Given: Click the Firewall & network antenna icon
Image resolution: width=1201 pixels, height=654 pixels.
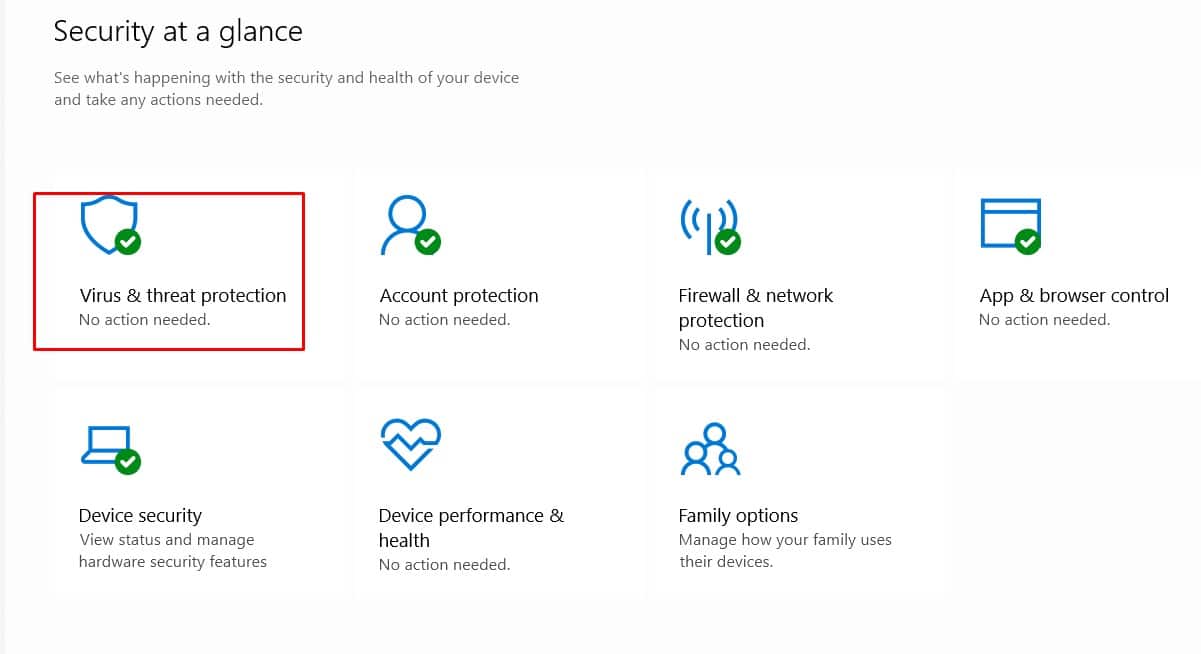Looking at the screenshot, I should pos(708,224).
